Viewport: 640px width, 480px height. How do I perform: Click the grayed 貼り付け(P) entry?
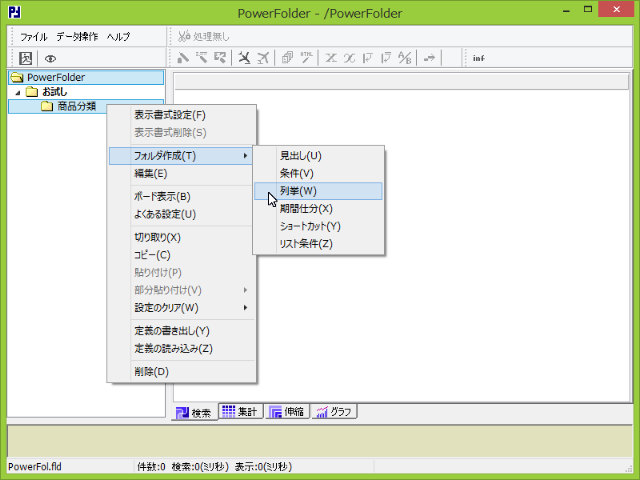pyautogui.click(x=158, y=273)
